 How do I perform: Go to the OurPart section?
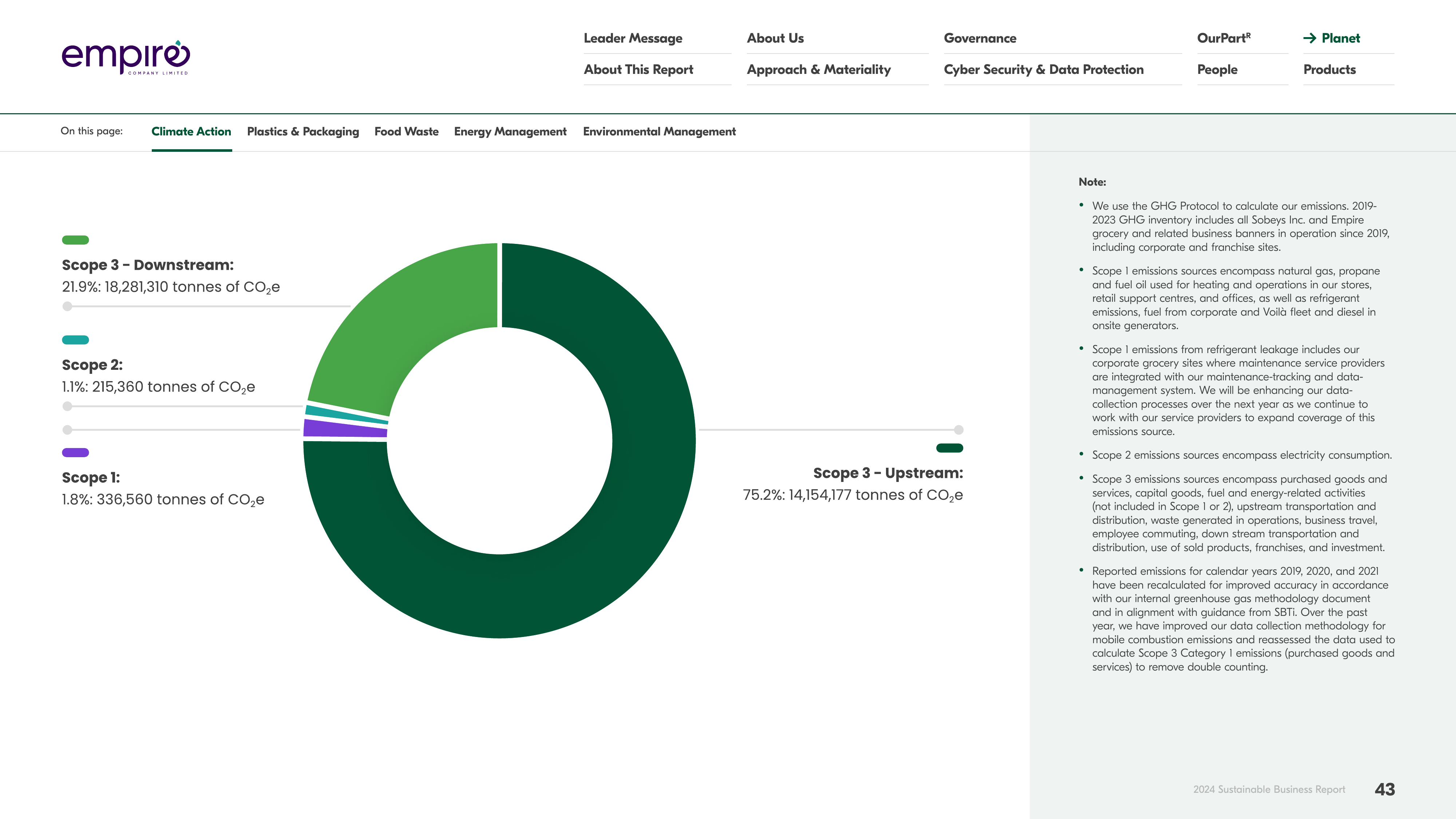coord(1224,39)
